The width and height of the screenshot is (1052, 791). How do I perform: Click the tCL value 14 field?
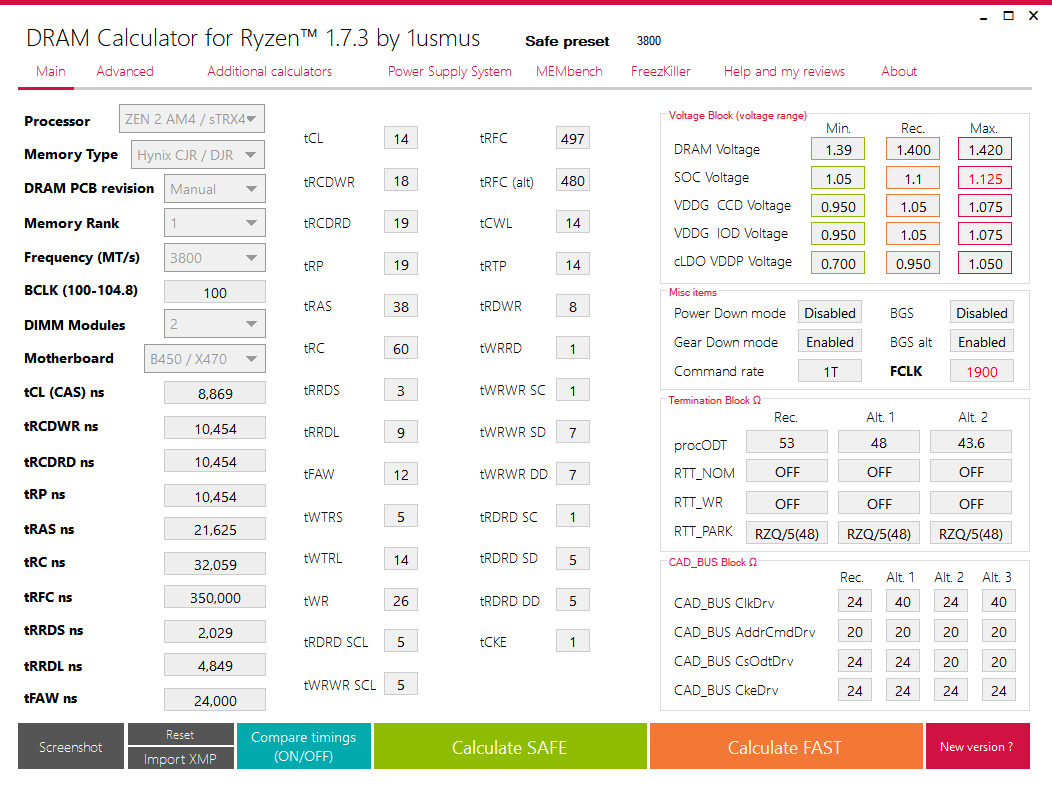coord(401,138)
